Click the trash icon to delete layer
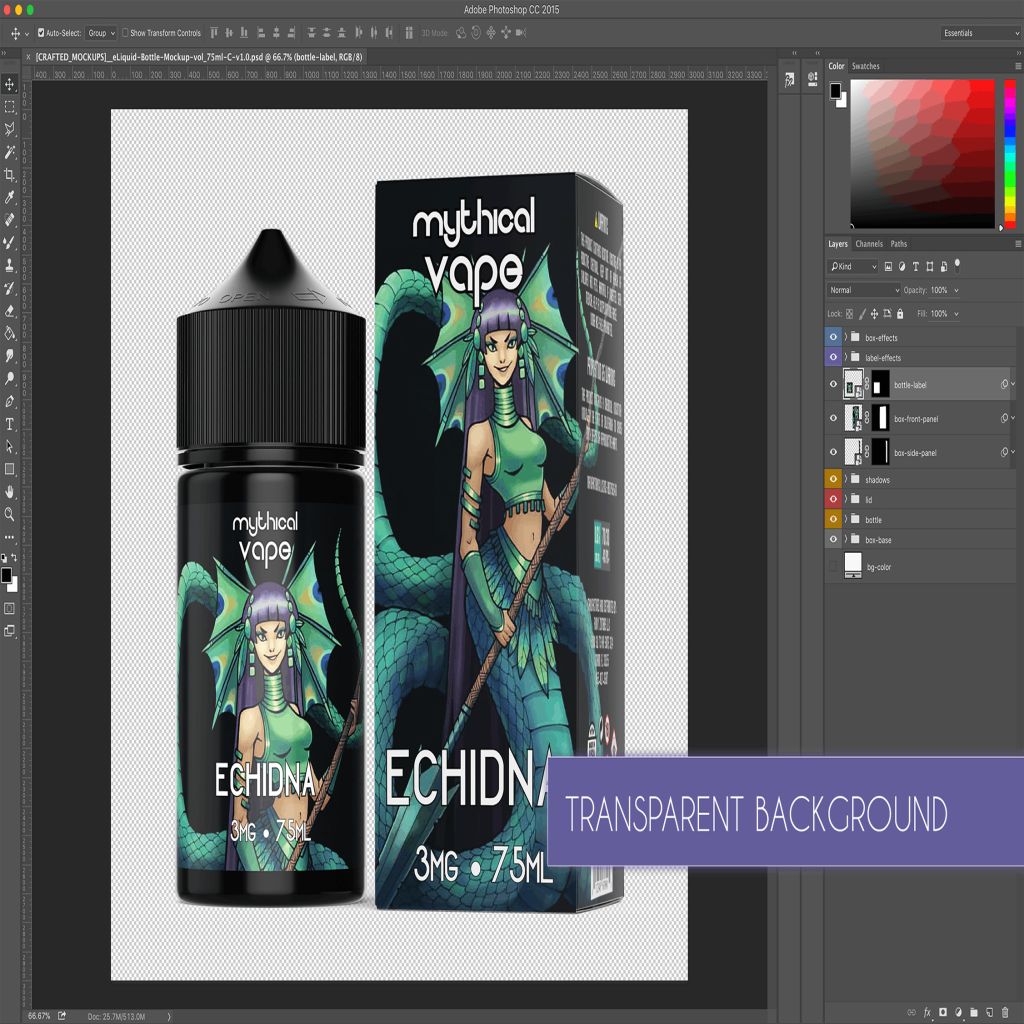Viewport: 1024px width, 1024px height. pyautogui.click(x=1005, y=1012)
